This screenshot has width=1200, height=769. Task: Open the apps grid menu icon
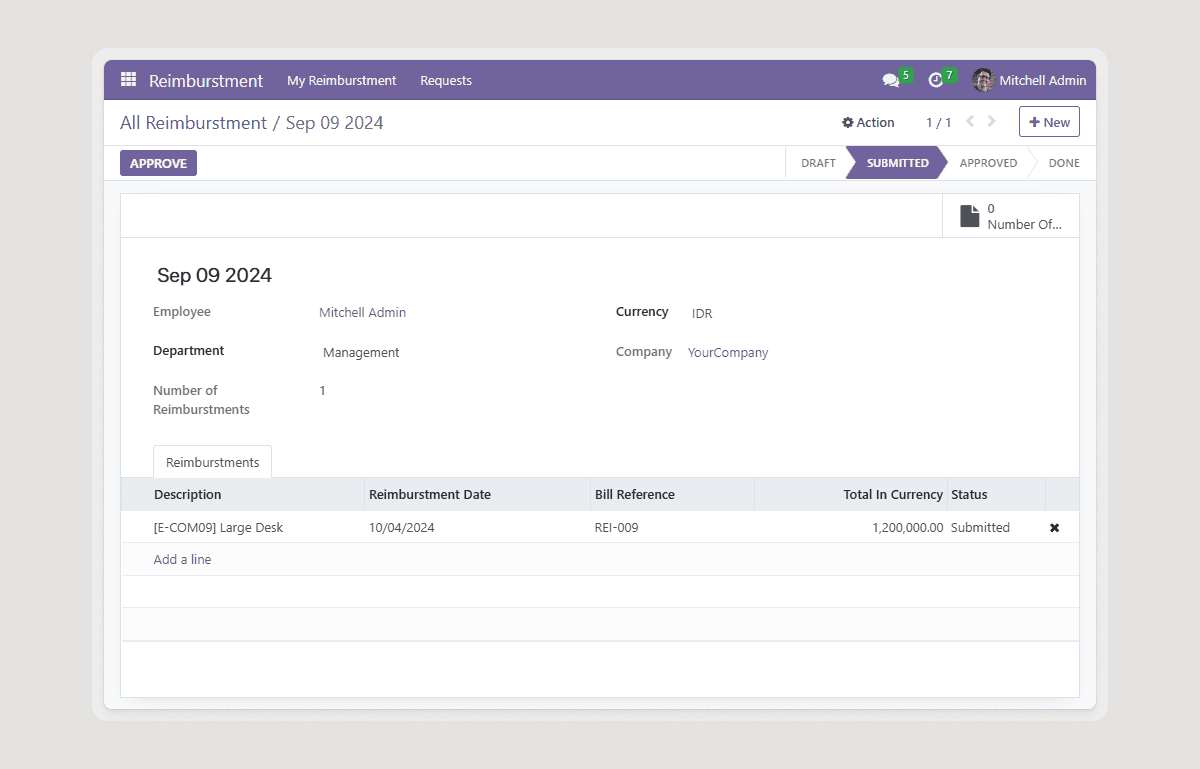(128, 80)
